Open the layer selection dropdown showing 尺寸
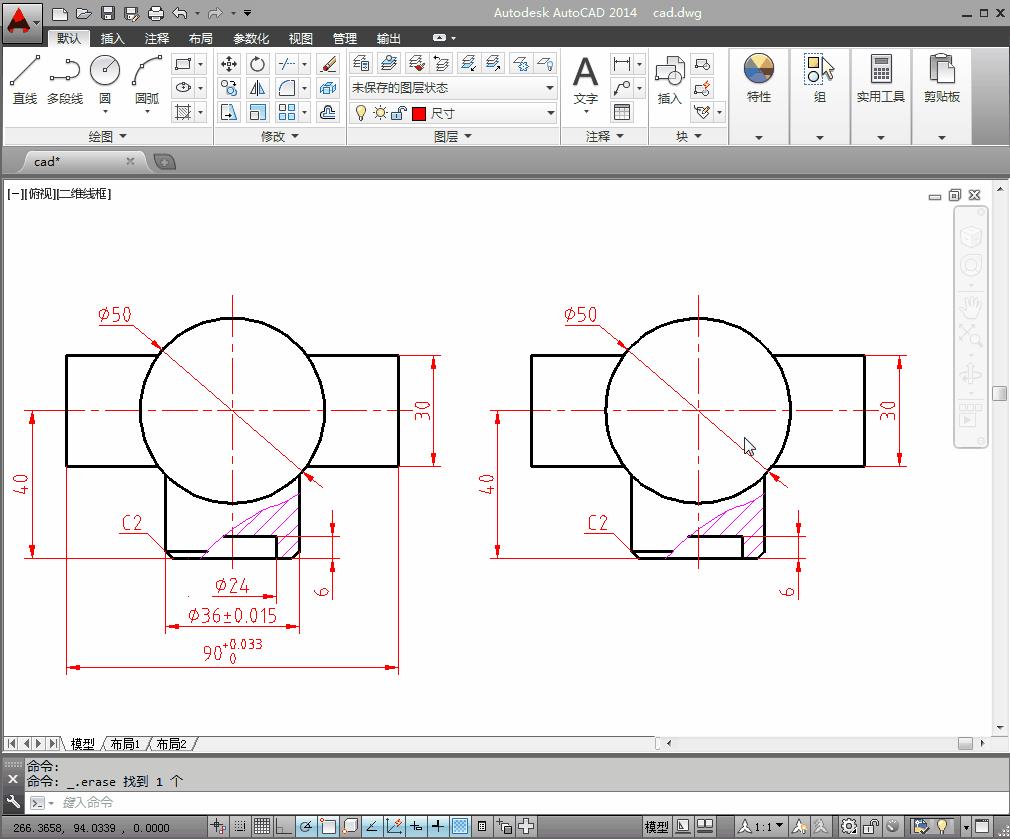 pyautogui.click(x=549, y=113)
